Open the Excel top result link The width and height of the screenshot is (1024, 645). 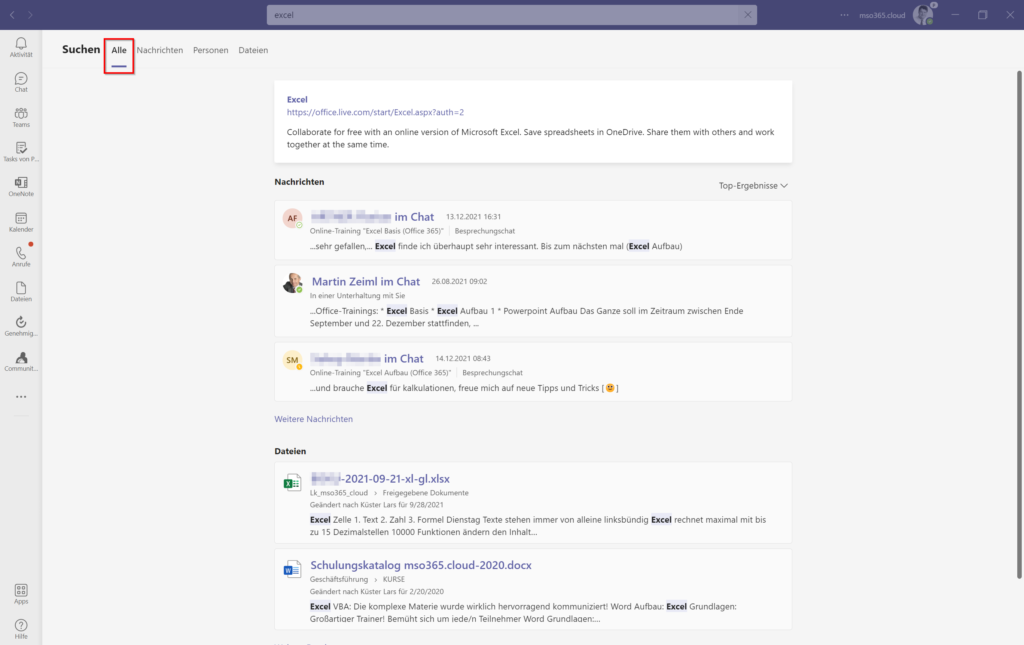[x=297, y=99]
